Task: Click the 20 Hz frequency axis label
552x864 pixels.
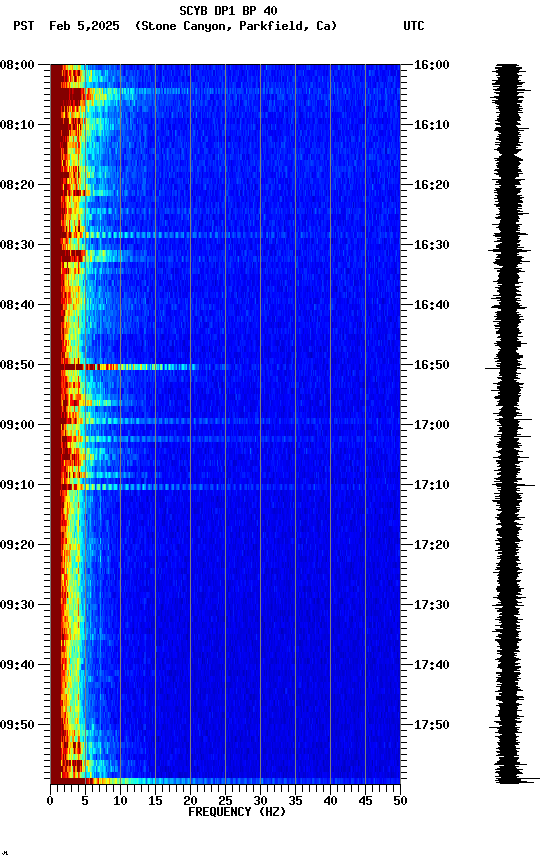Action: pyautogui.click(x=190, y=801)
